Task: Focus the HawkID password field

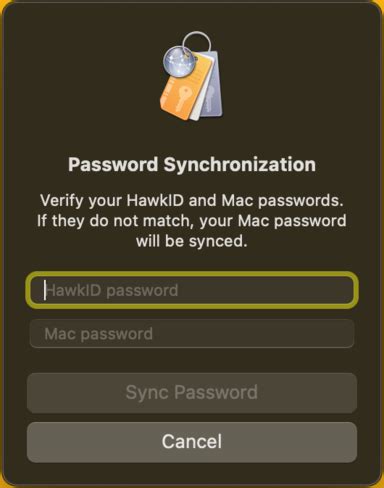Action: click(x=192, y=290)
